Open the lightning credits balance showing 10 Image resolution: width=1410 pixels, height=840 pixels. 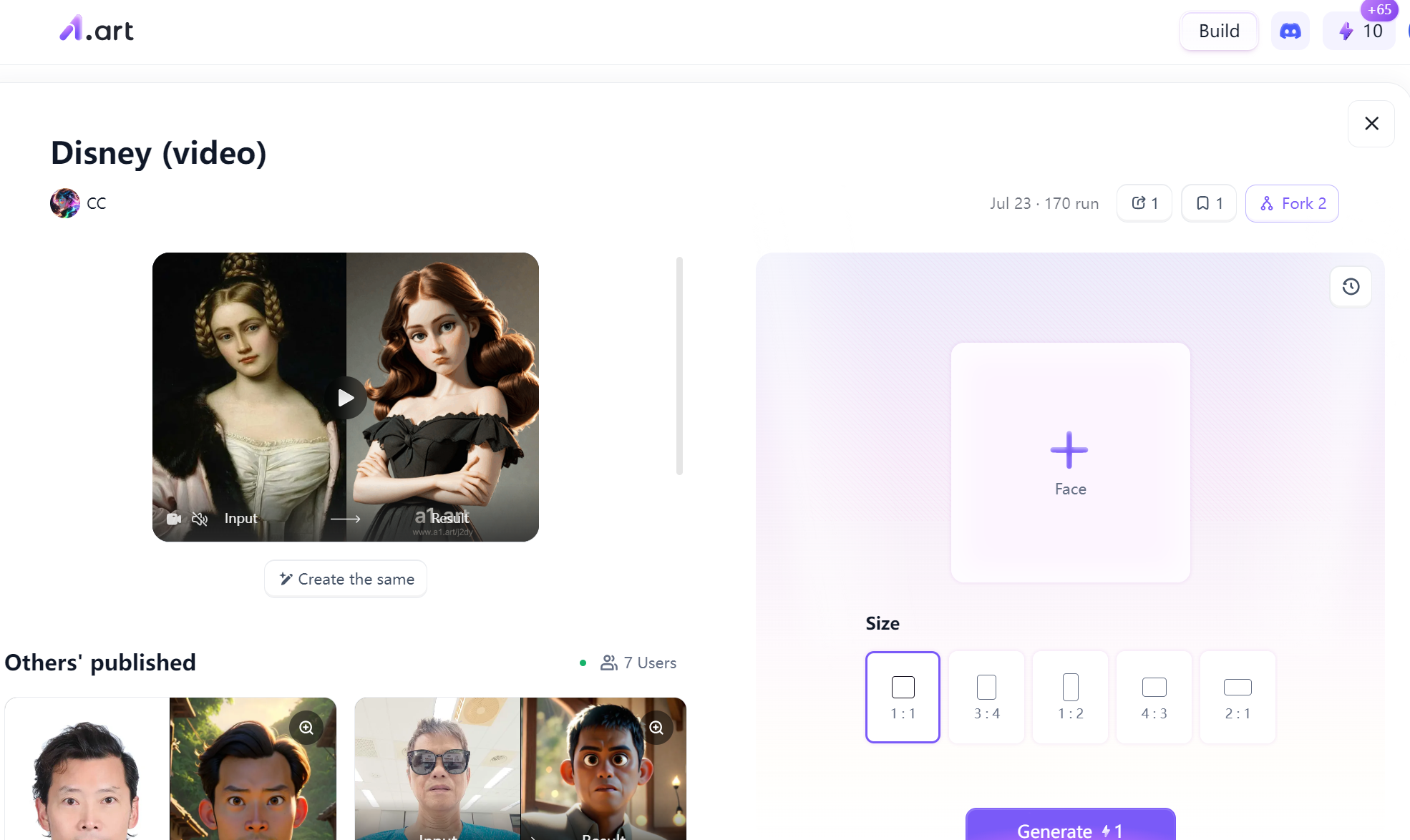pyautogui.click(x=1359, y=31)
